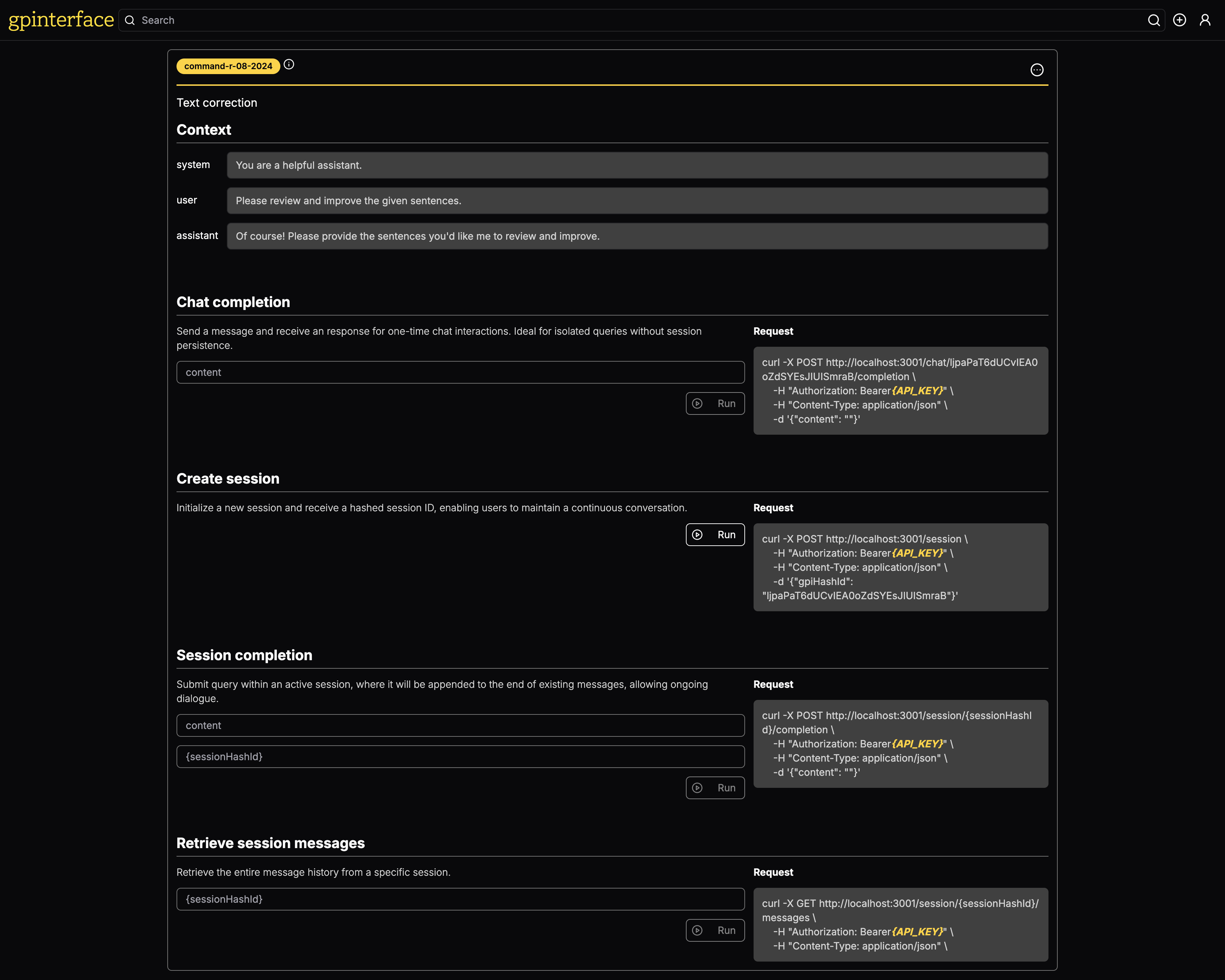
Task: Click the 'Retrieve session messages' section heading
Action: coord(270,843)
